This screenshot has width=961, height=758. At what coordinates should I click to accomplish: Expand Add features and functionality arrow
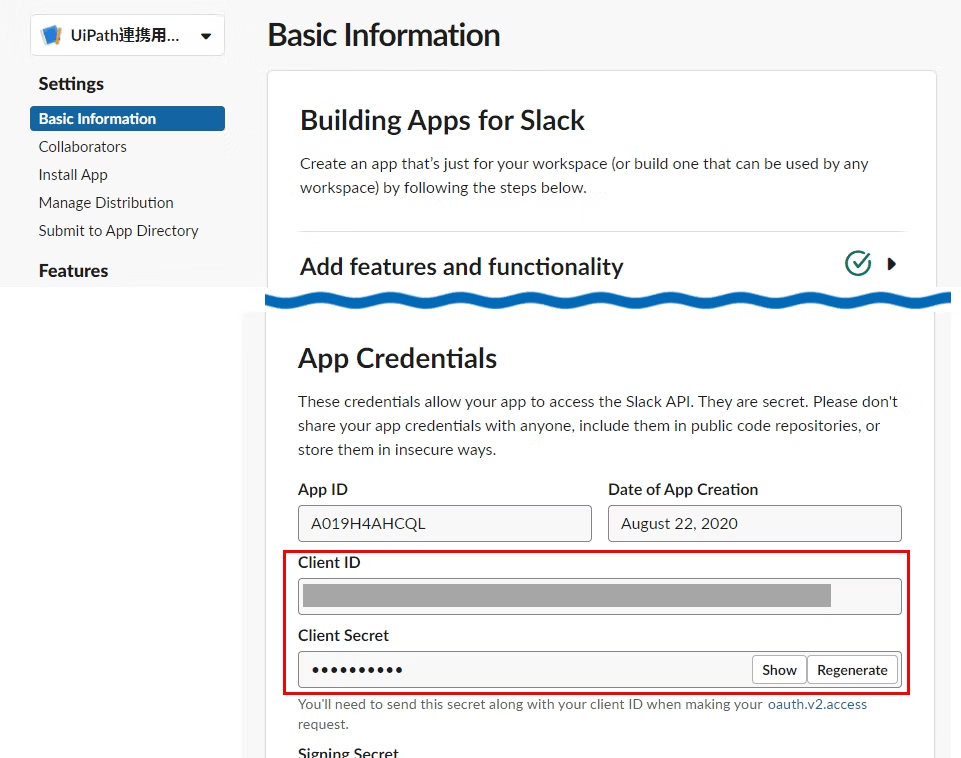(892, 264)
